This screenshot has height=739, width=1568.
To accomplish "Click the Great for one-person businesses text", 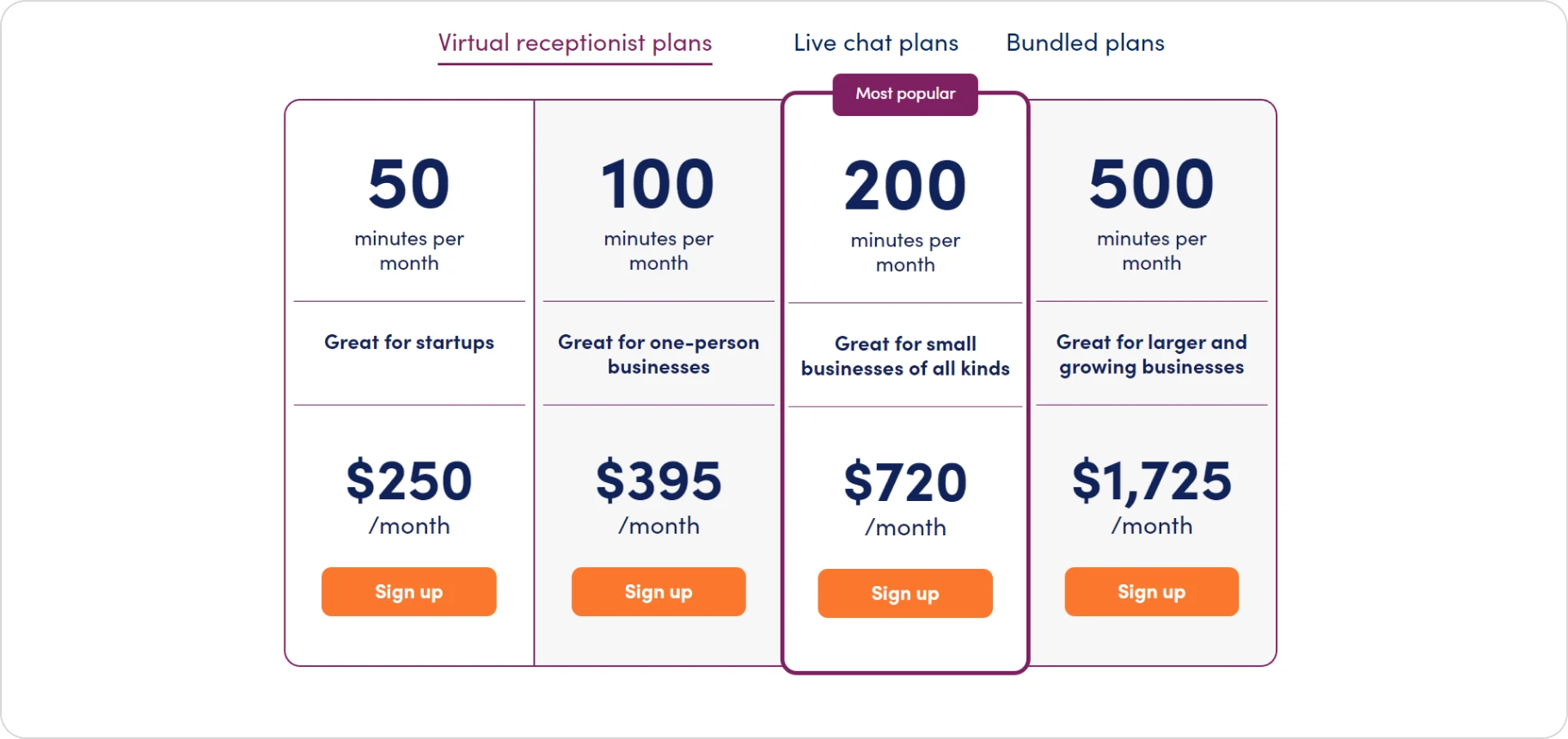I will (x=658, y=354).
